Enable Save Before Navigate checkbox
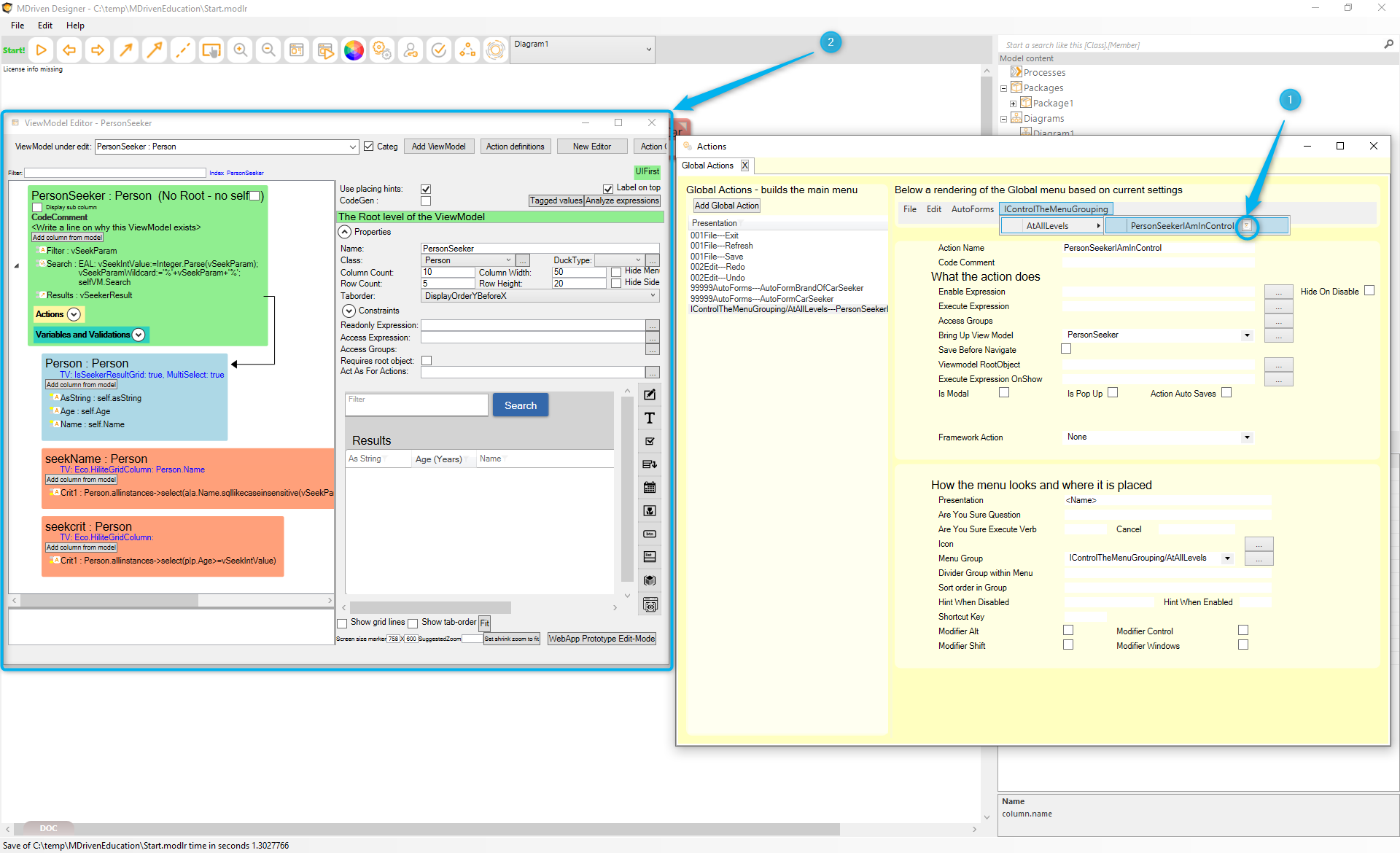 1066,349
